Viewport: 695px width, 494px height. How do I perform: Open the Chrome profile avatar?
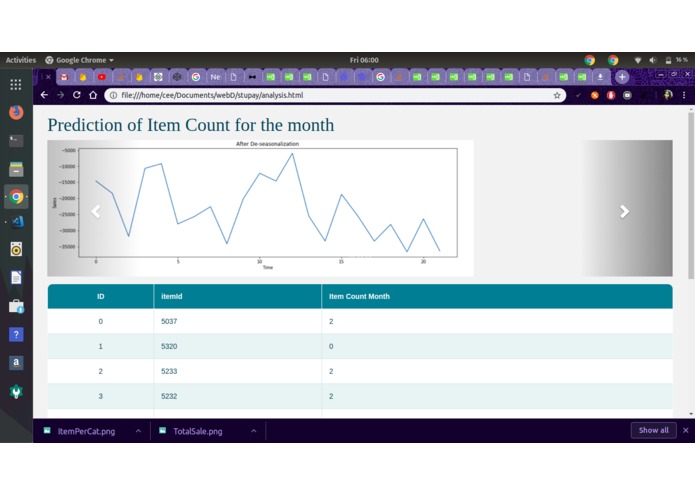668,95
